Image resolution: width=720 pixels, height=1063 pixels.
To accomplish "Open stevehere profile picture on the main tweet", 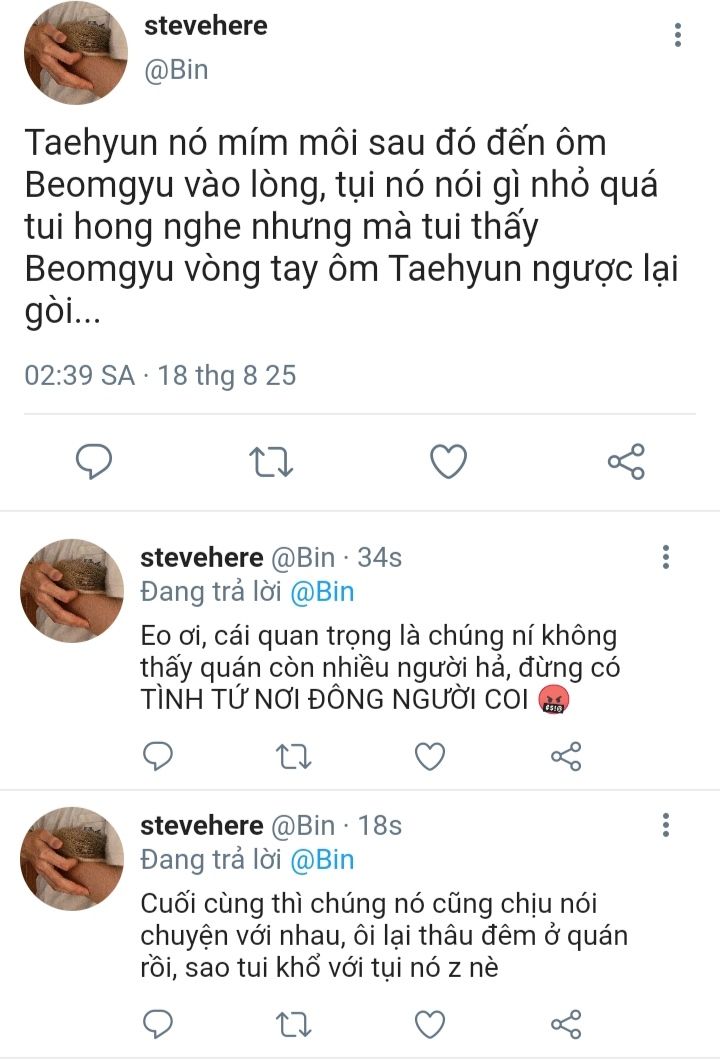I will pos(76,53).
